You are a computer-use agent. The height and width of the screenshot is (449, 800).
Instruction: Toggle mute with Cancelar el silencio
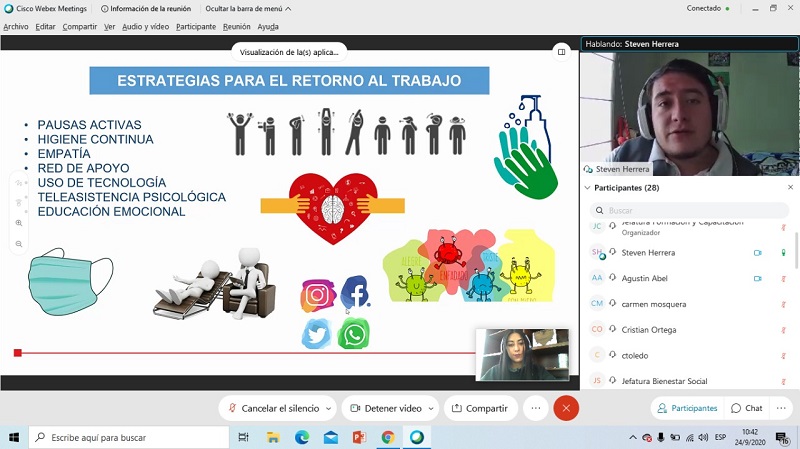click(x=274, y=408)
